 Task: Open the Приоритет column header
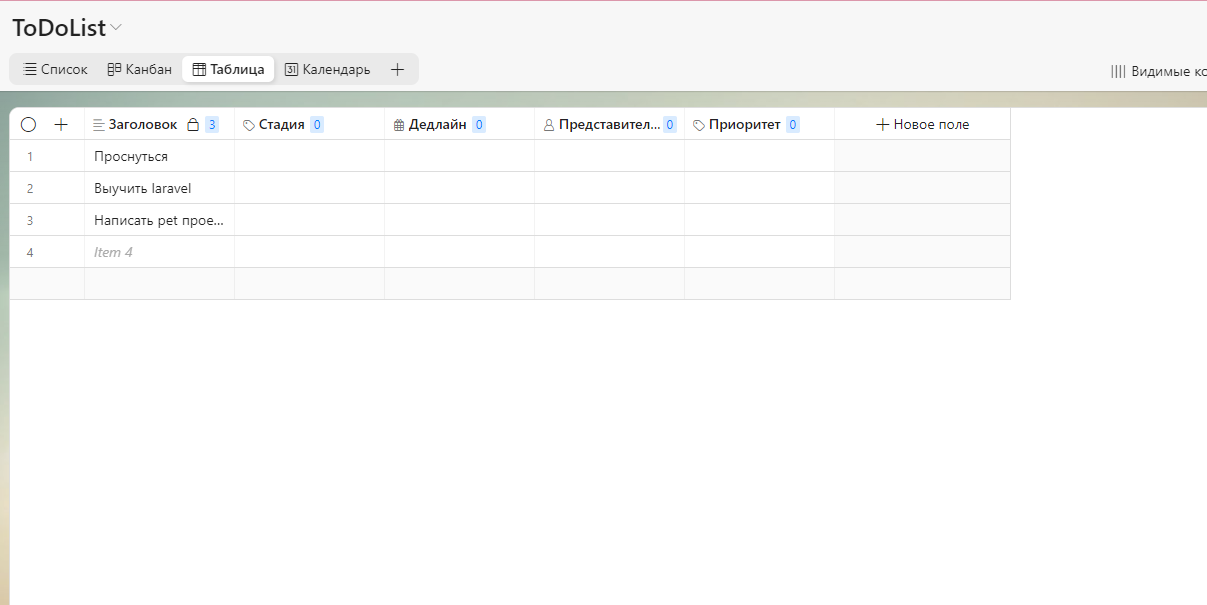pos(760,124)
